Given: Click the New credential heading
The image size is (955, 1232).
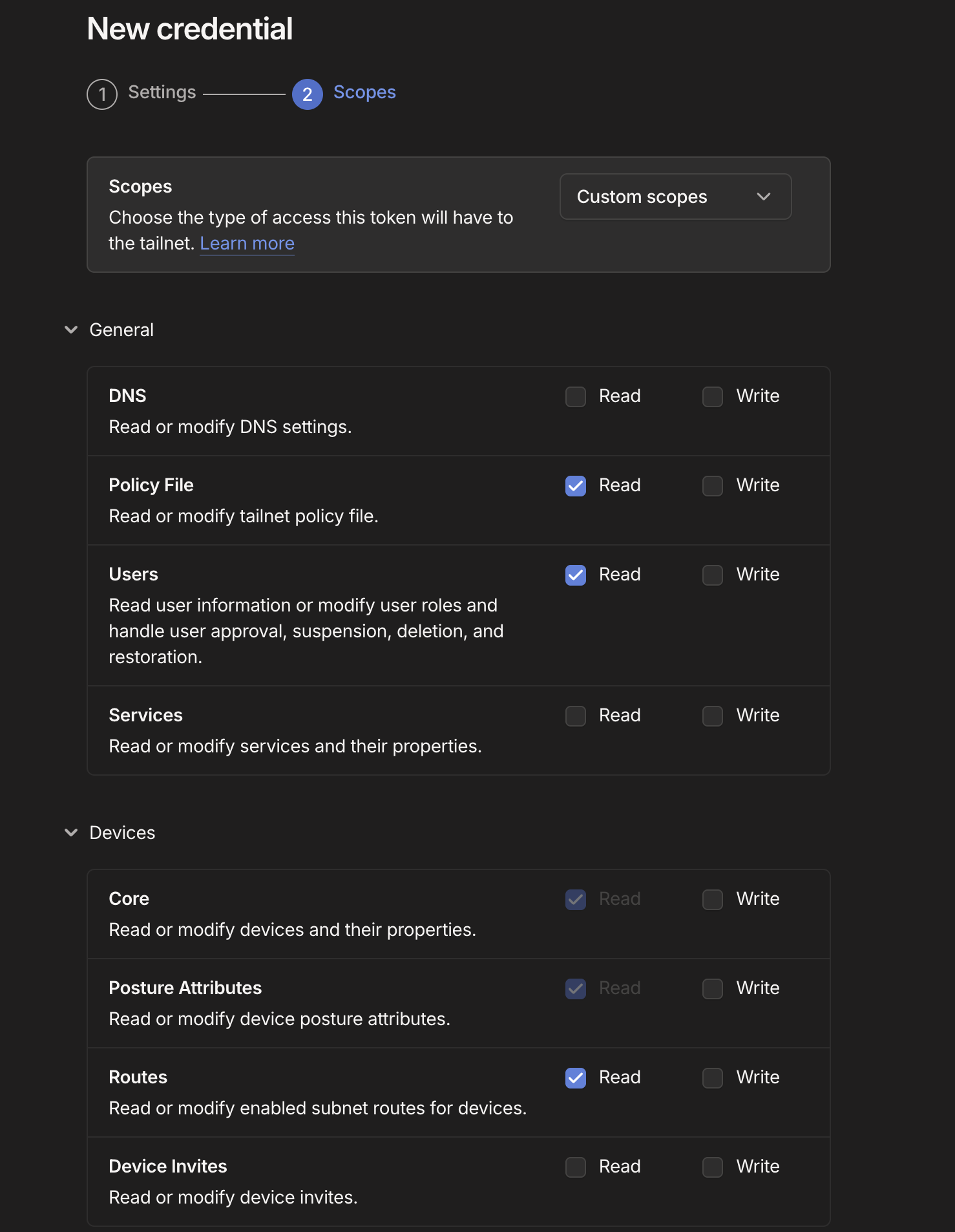Looking at the screenshot, I should (190, 29).
